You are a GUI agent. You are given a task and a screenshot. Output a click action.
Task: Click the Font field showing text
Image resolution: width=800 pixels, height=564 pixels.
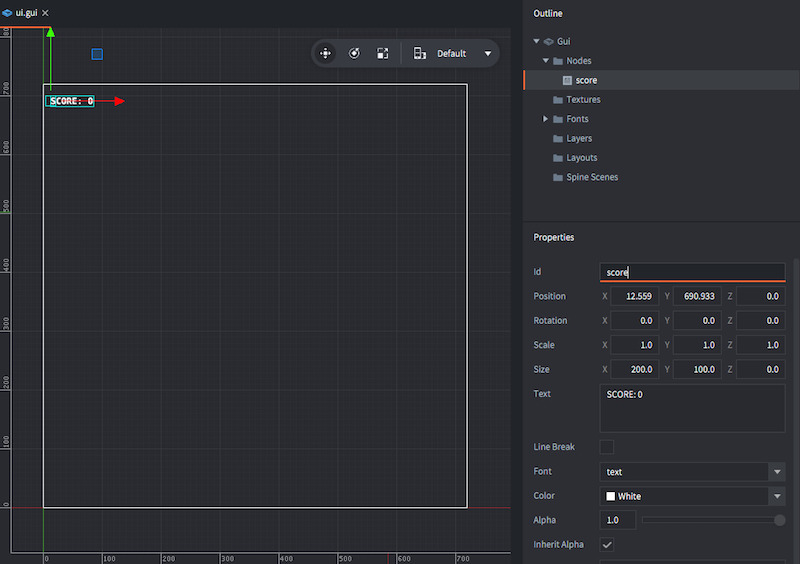pyautogui.click(x=684, y=472)
